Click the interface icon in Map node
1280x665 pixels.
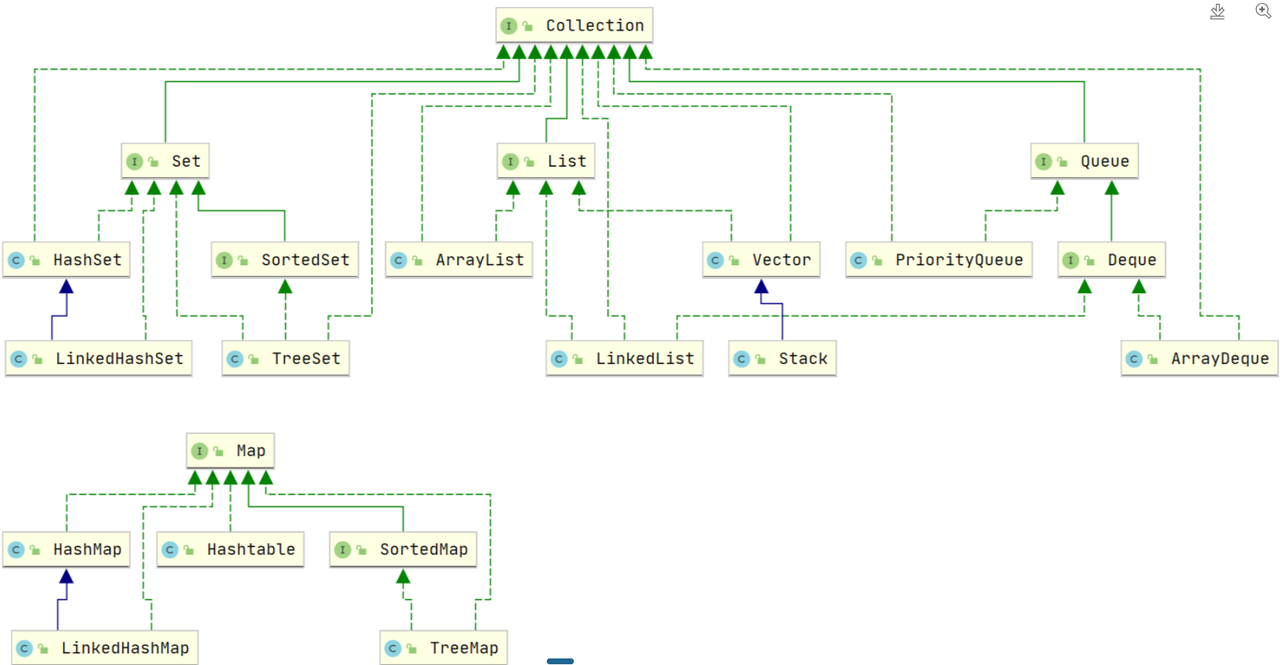(199, 451)
